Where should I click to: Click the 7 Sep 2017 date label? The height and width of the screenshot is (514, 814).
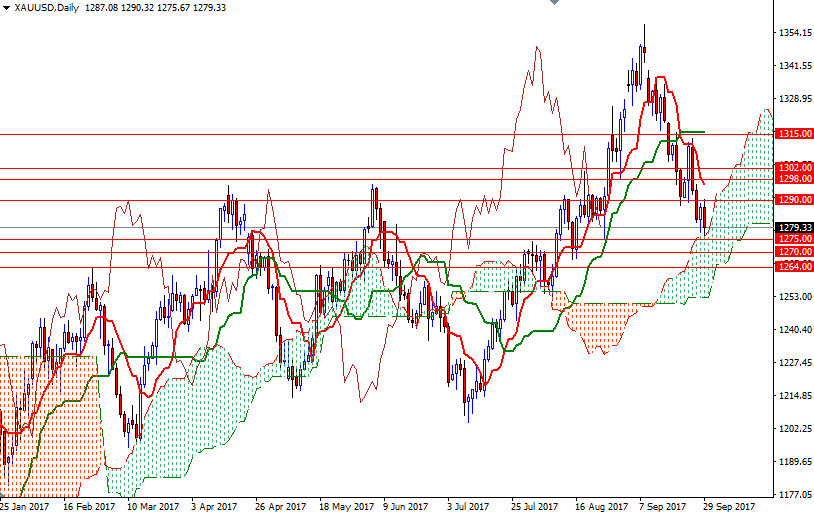(663, 506)
